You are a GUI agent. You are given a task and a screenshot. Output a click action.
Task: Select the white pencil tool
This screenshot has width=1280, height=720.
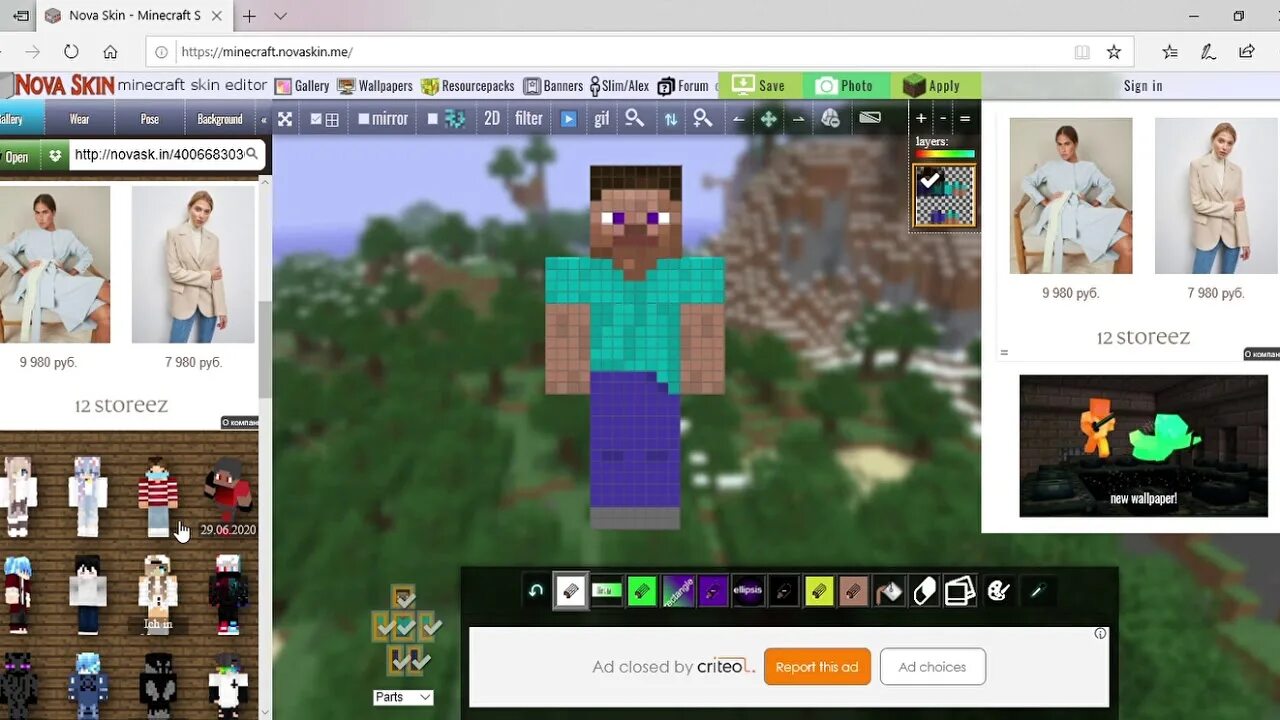(571, 591)
